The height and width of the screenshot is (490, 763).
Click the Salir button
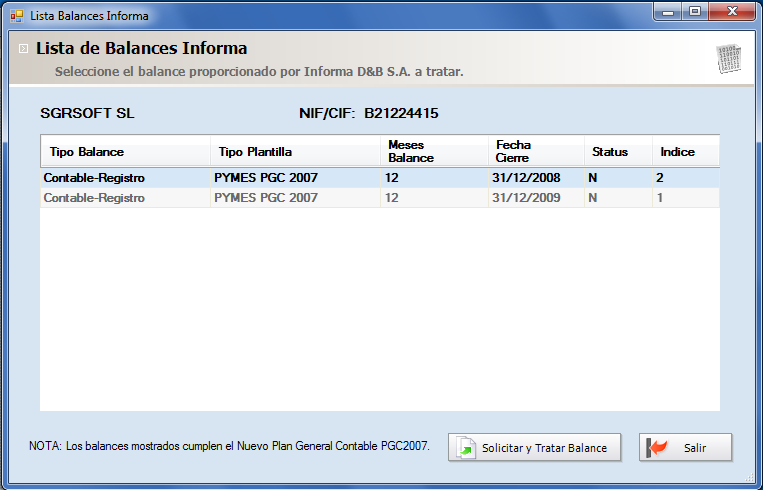click(685, 447)
